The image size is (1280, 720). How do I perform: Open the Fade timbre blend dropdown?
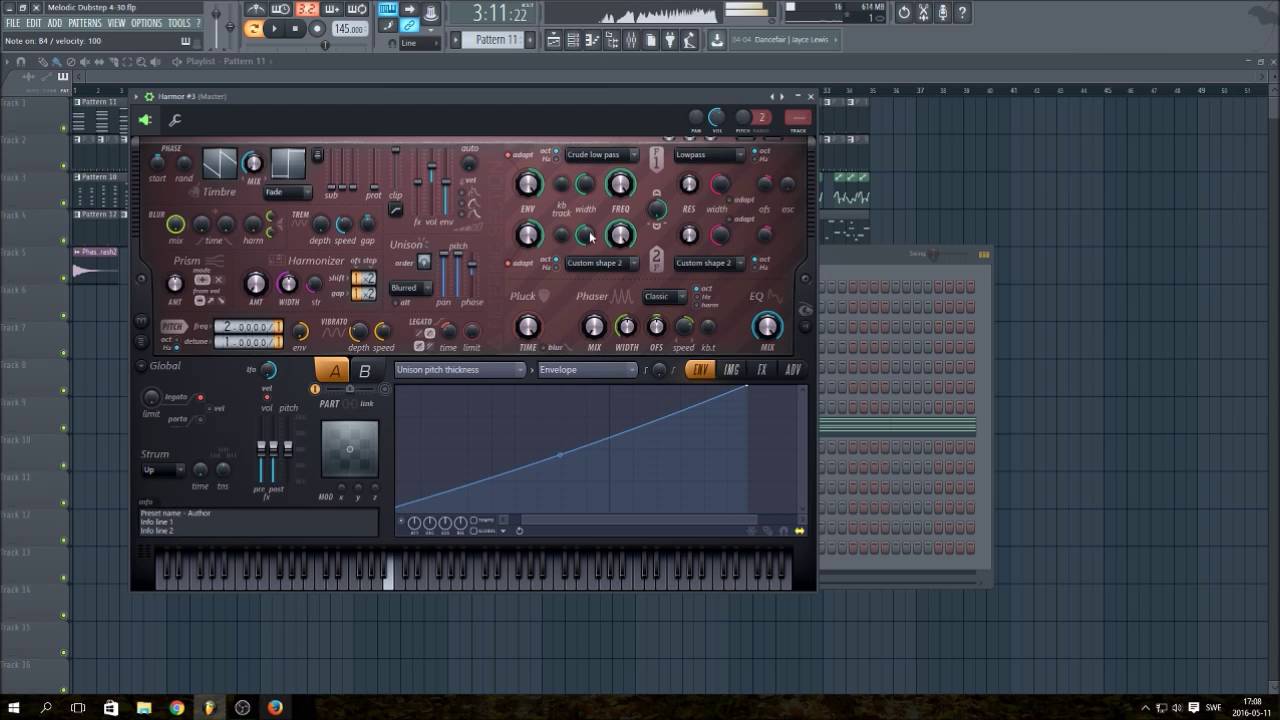pos(288,192)
